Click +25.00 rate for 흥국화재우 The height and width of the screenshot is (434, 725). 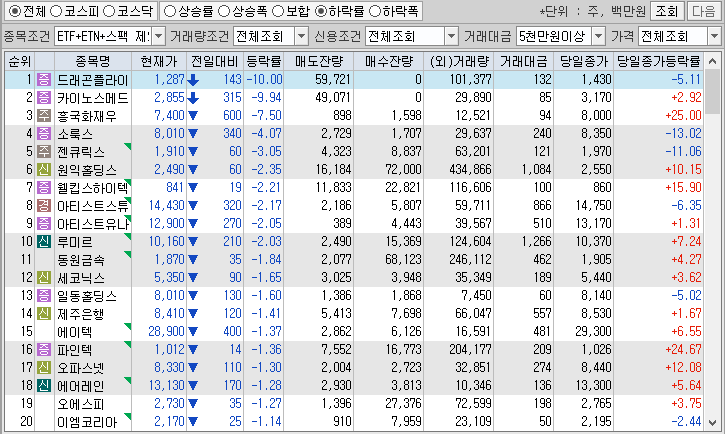click(x=683, y=116)
